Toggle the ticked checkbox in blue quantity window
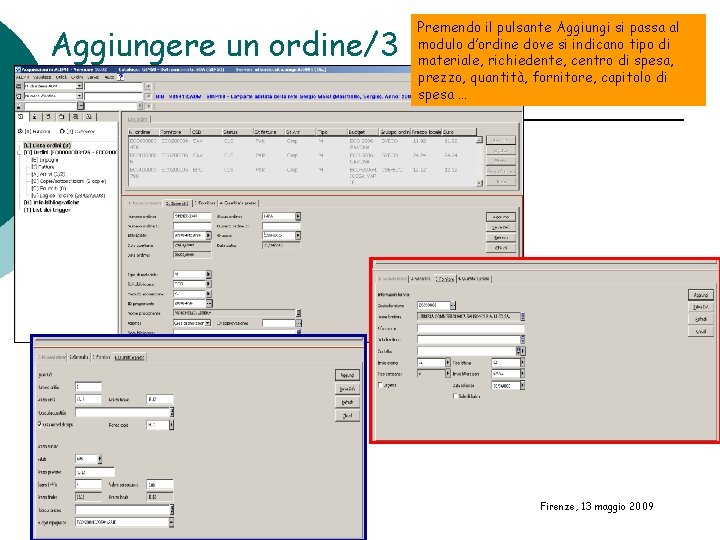 tap(40, 424)
